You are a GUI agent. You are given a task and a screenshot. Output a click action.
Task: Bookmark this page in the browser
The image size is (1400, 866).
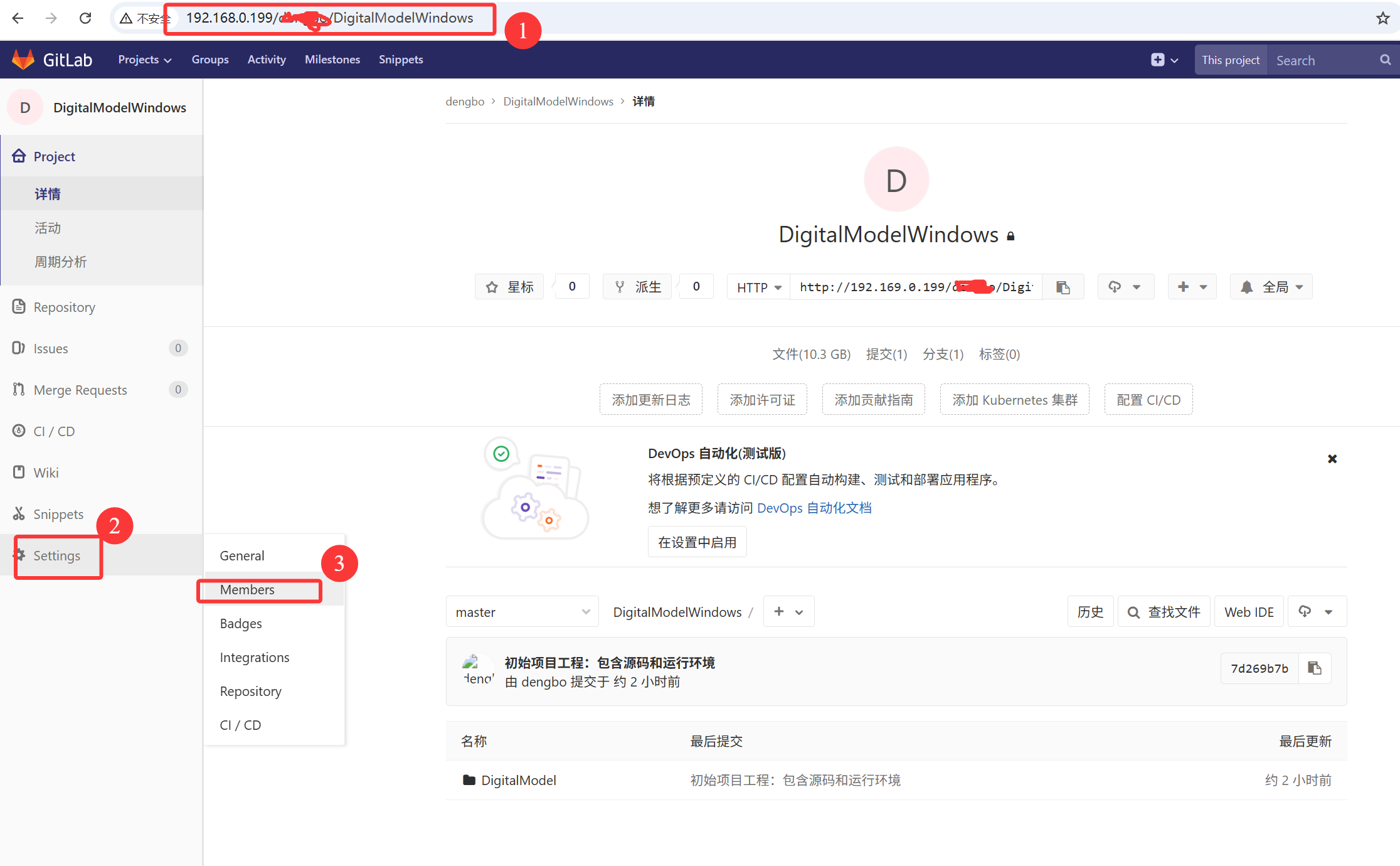pyautogui.click(x=1384, y=18)
